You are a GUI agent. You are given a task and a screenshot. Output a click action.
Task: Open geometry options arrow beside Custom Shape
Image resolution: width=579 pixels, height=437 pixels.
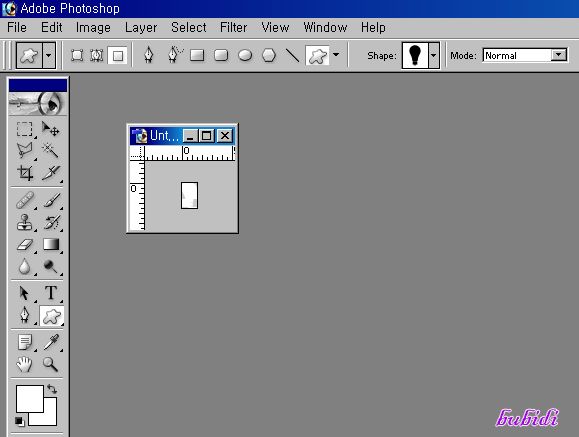(336, 55)
